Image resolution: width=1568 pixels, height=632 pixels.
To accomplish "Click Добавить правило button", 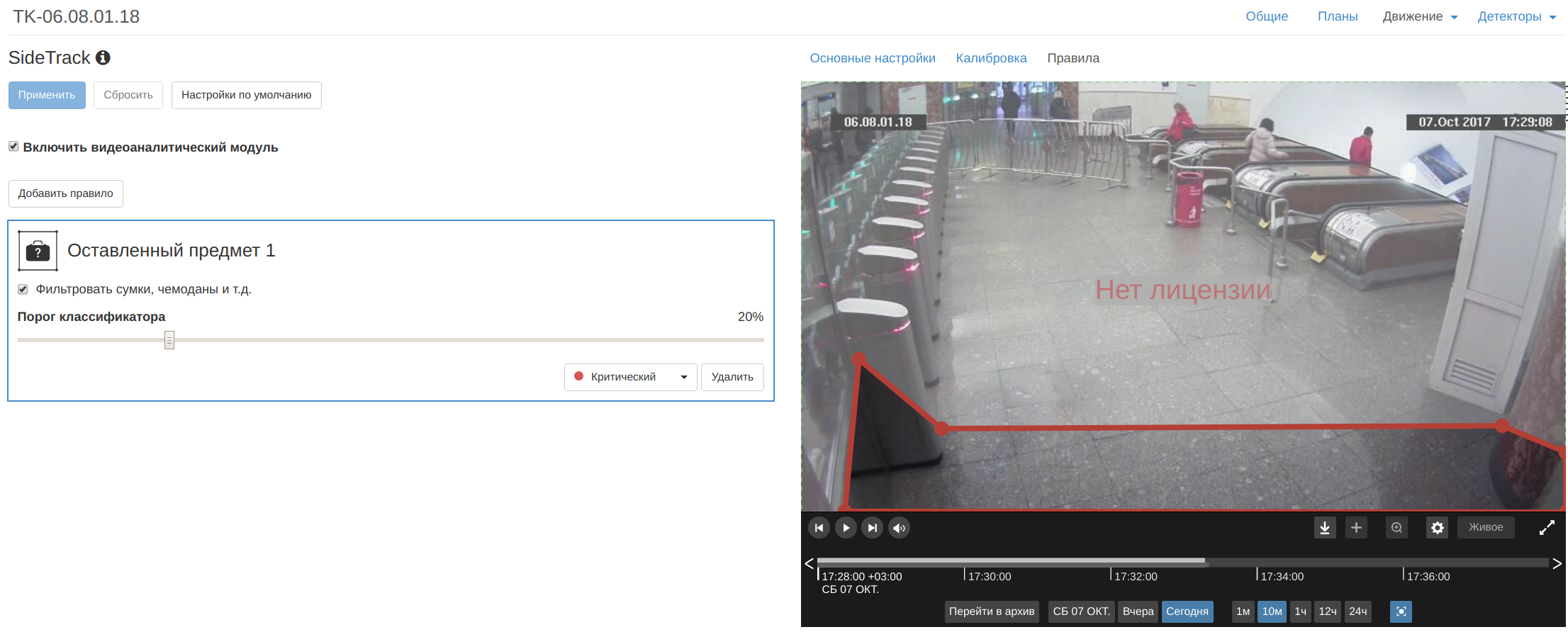I will [66, 193].
